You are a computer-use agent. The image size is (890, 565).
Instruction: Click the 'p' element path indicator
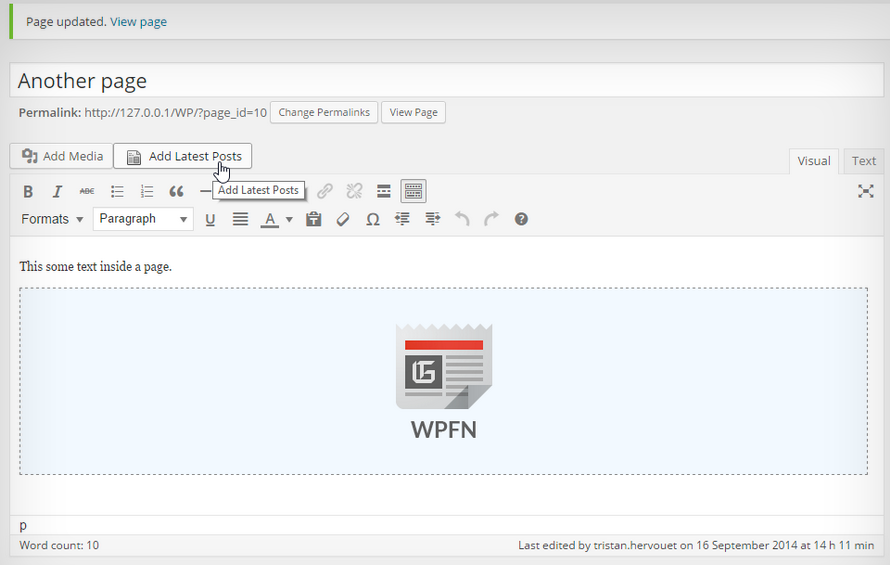click(x=23, y=525)
